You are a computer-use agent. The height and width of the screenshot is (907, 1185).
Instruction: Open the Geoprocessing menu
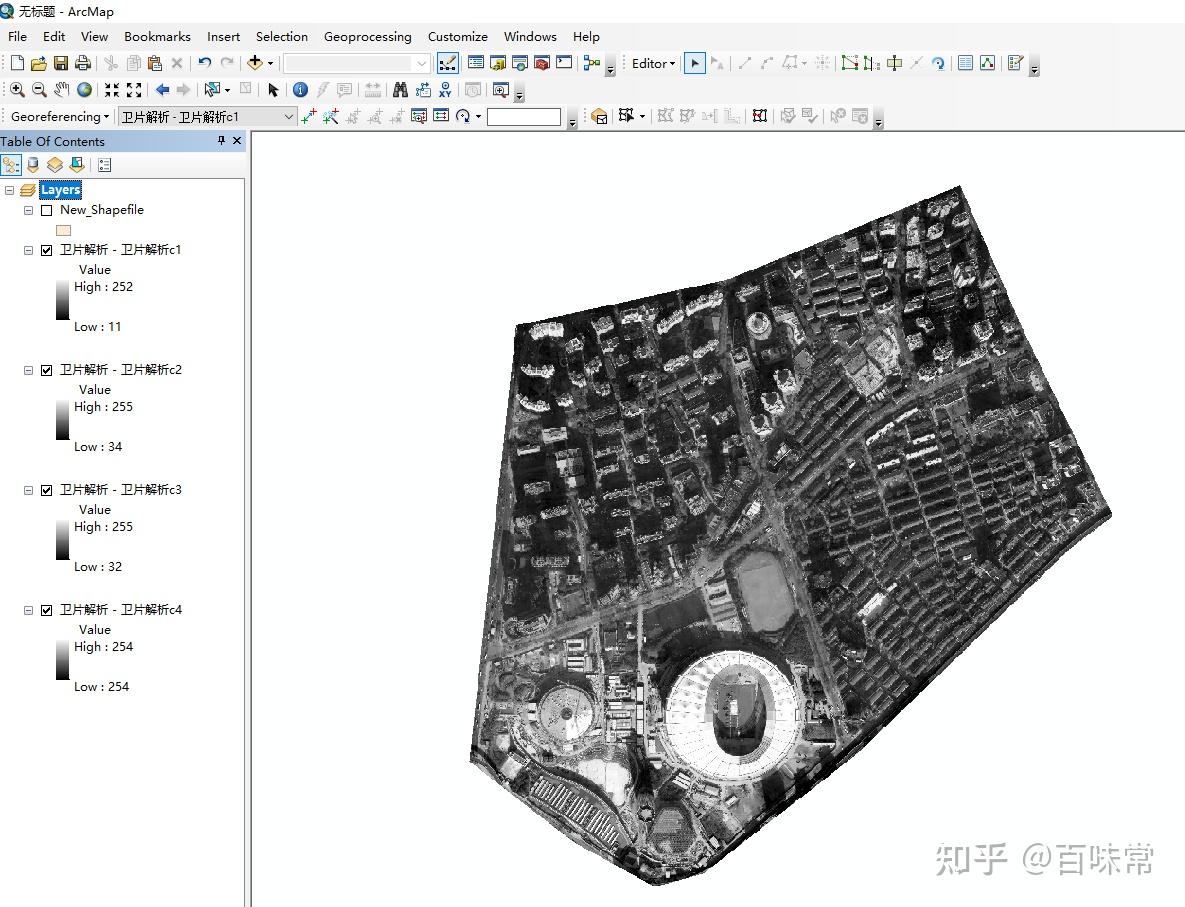tap(367, 37)
